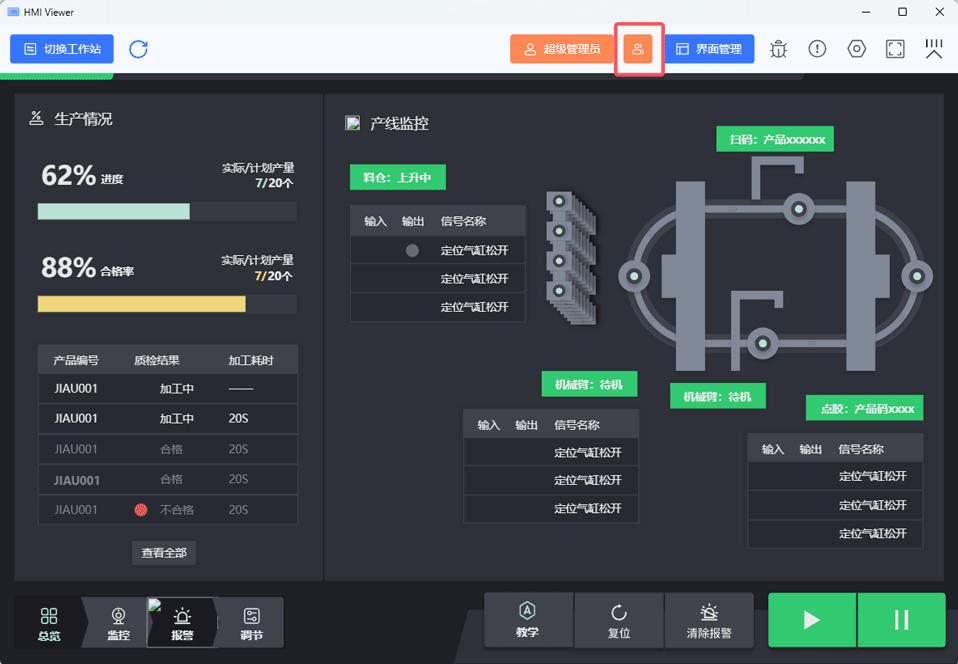
Task: Open the 超级管理员 account button
Action: (x=562, y=49)
